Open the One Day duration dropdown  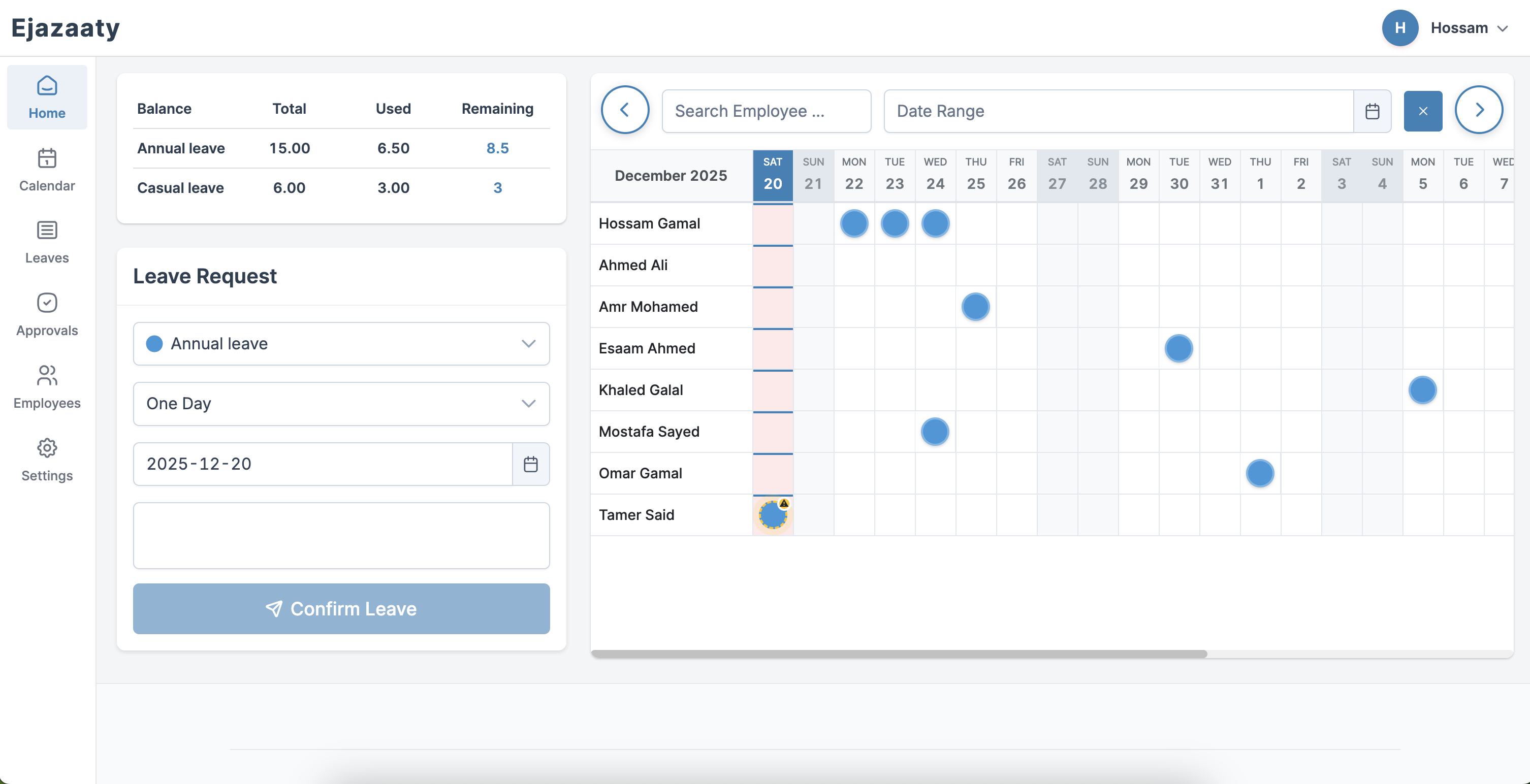pos(527,404)
